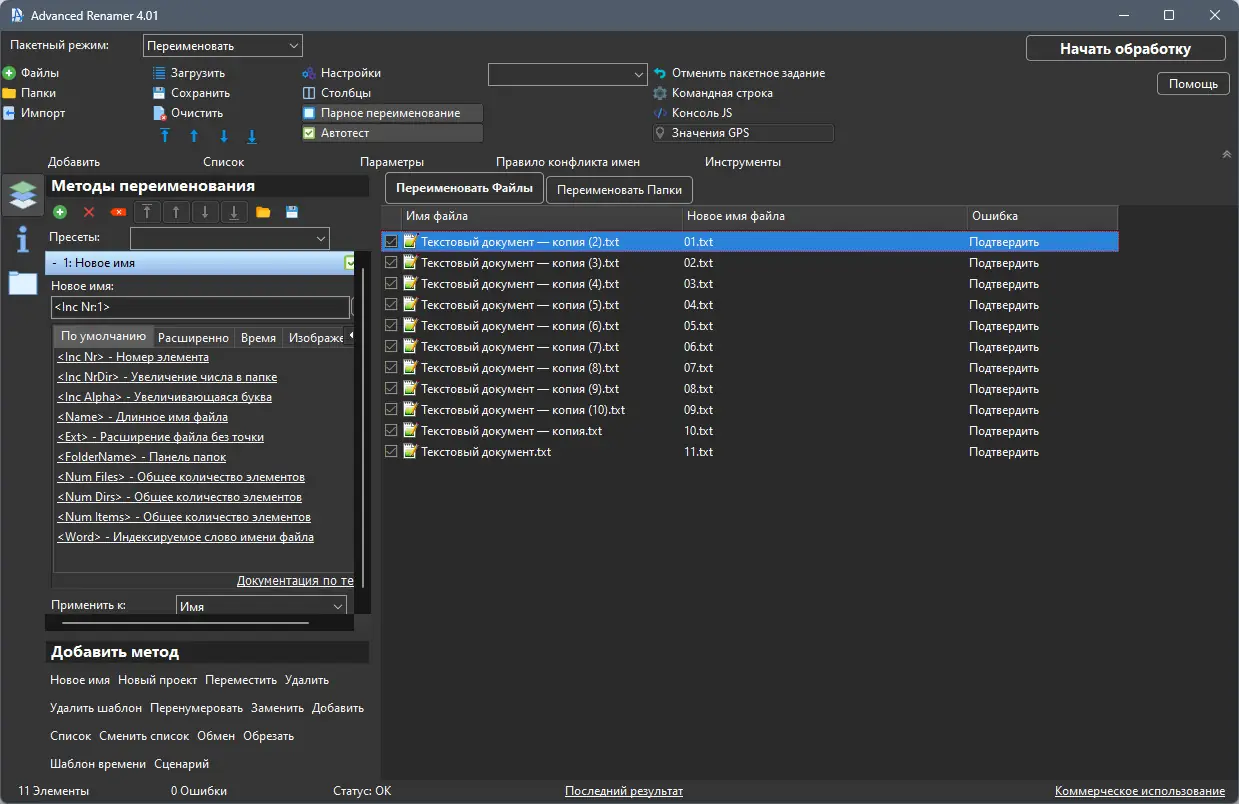Click into the Новое имя input field

pos(200,307)
